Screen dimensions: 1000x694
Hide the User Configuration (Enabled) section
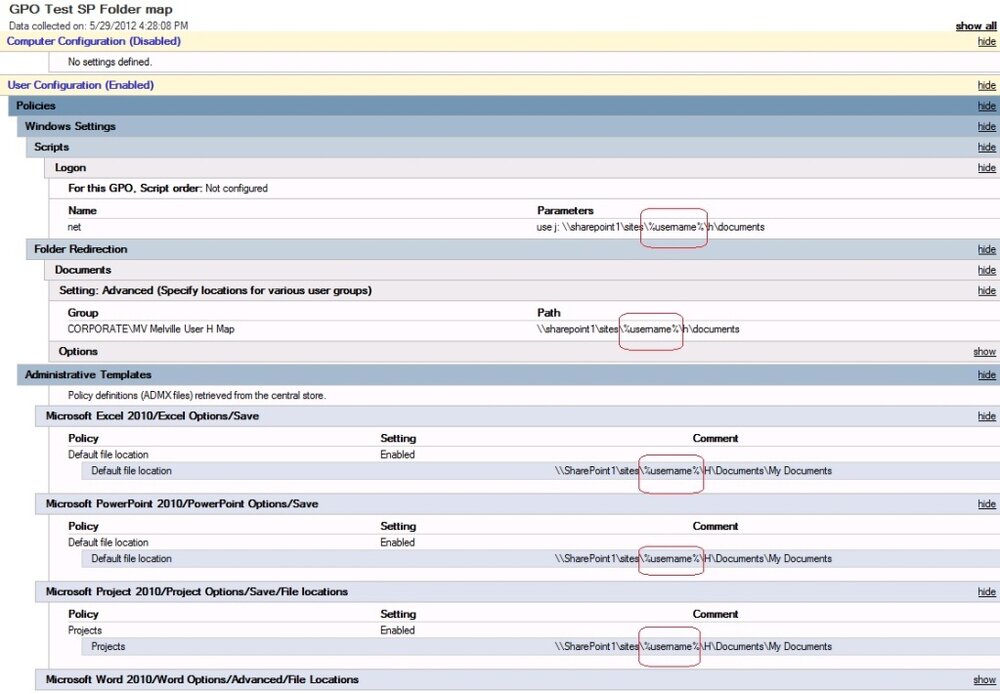pos(987,85)
